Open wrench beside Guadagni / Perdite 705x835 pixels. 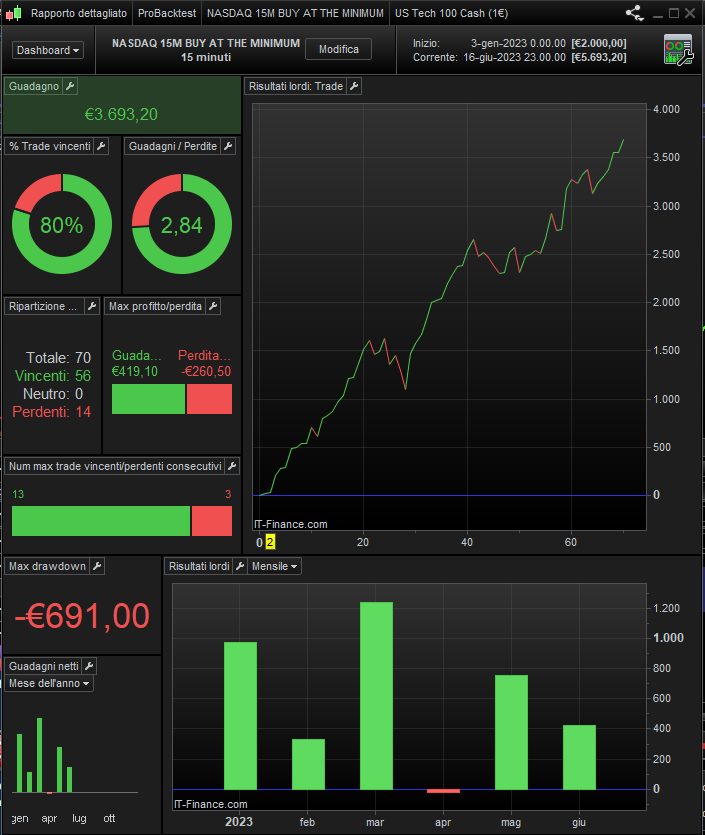point(228,146)
